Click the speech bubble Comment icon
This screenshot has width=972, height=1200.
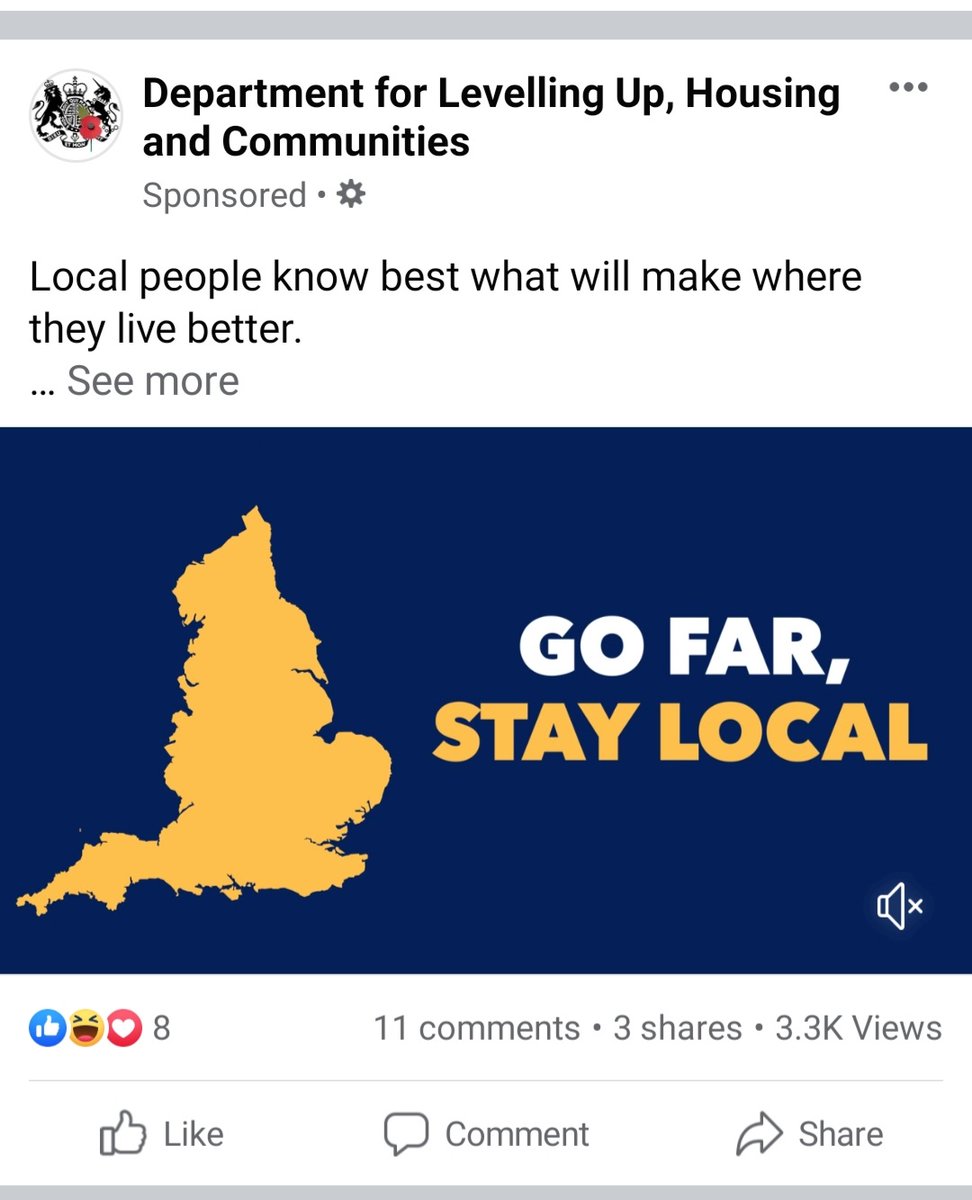pos(407,1134)
